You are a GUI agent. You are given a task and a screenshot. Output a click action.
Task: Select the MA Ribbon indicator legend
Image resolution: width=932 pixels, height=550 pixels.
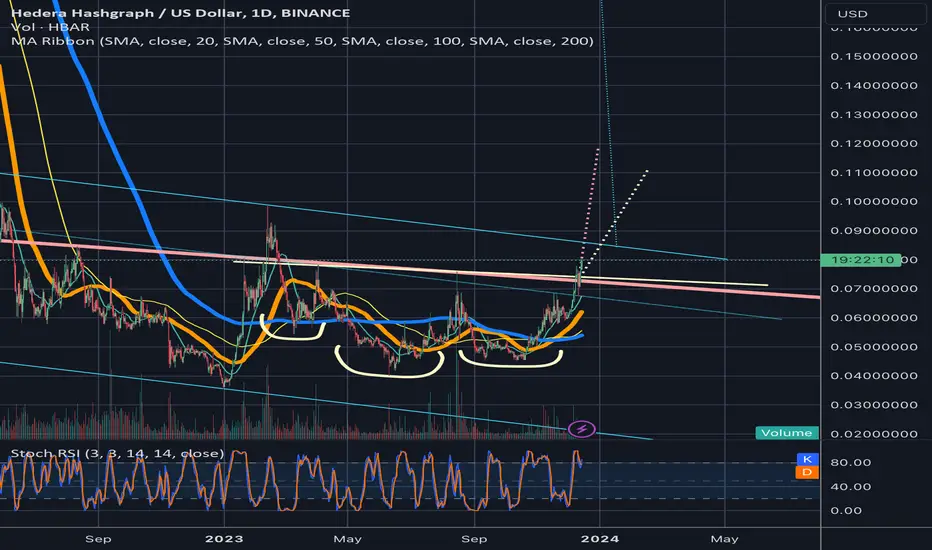[x=302, y=41]
